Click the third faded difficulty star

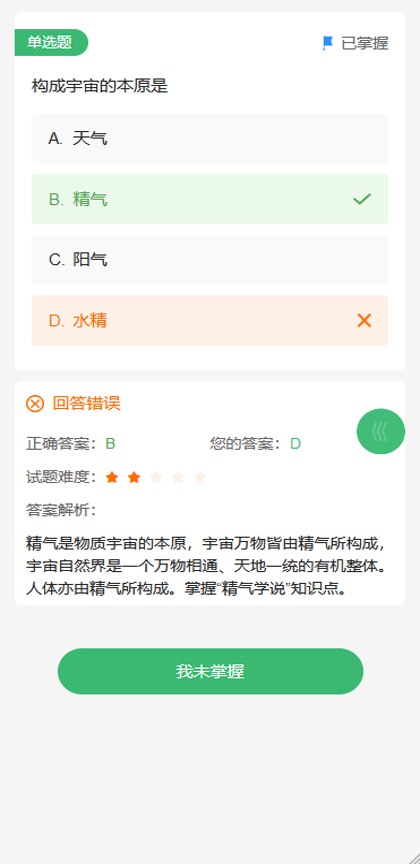point(156,477)
